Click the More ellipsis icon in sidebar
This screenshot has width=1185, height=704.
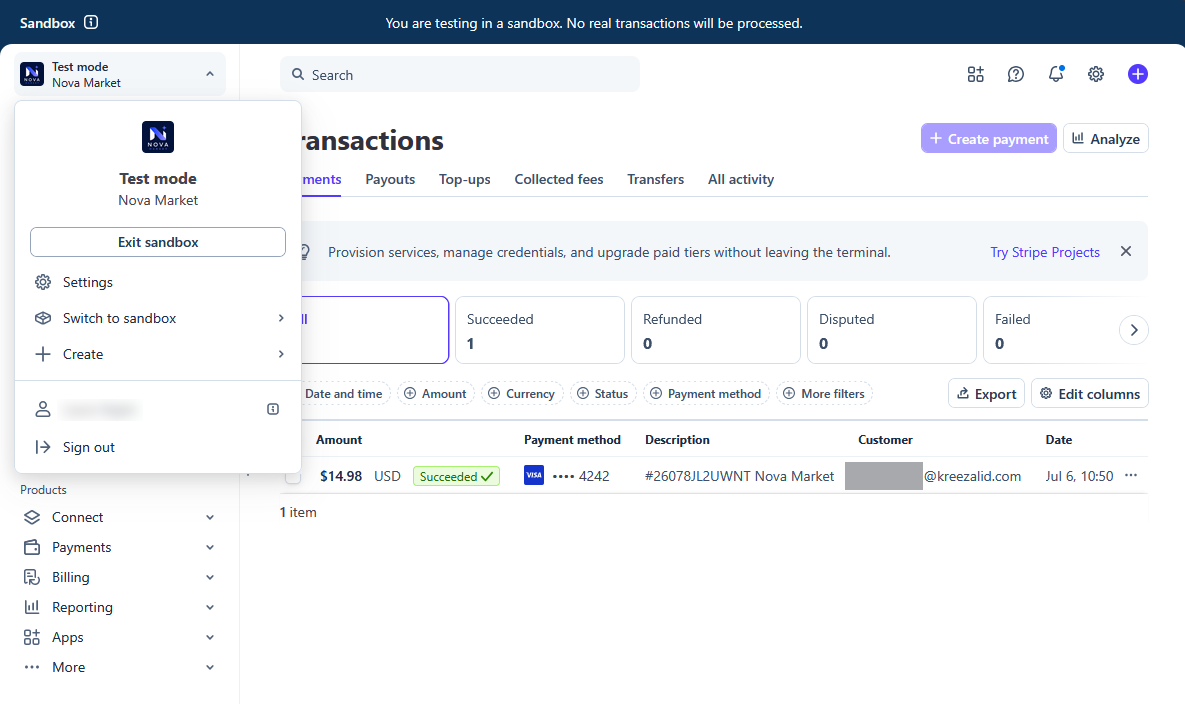32,667
